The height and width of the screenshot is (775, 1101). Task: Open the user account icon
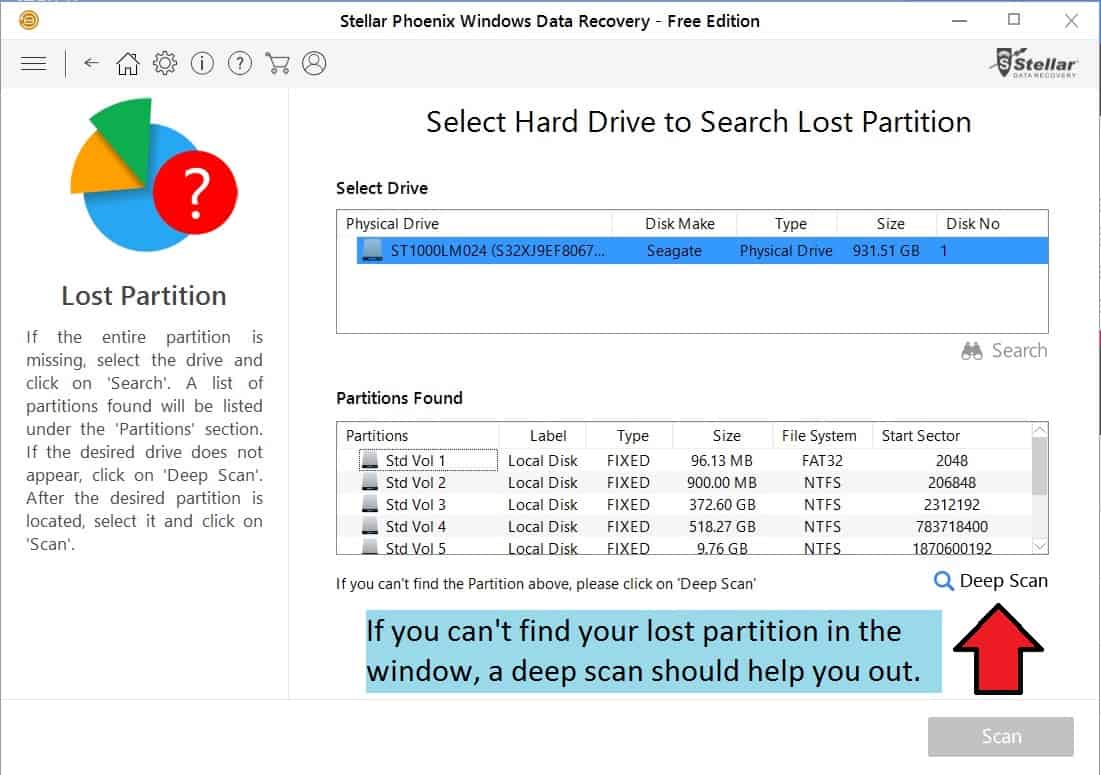click(x=314, y=63)
